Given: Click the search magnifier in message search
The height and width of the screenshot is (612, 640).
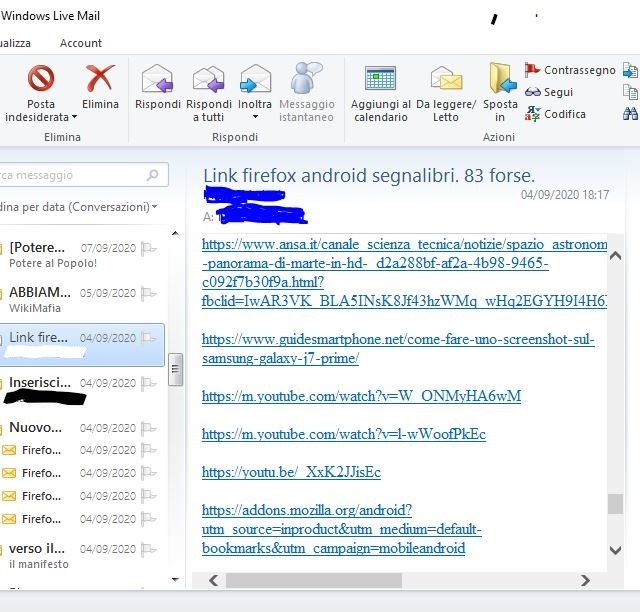Looking at the screenshot, I should 153,175.
